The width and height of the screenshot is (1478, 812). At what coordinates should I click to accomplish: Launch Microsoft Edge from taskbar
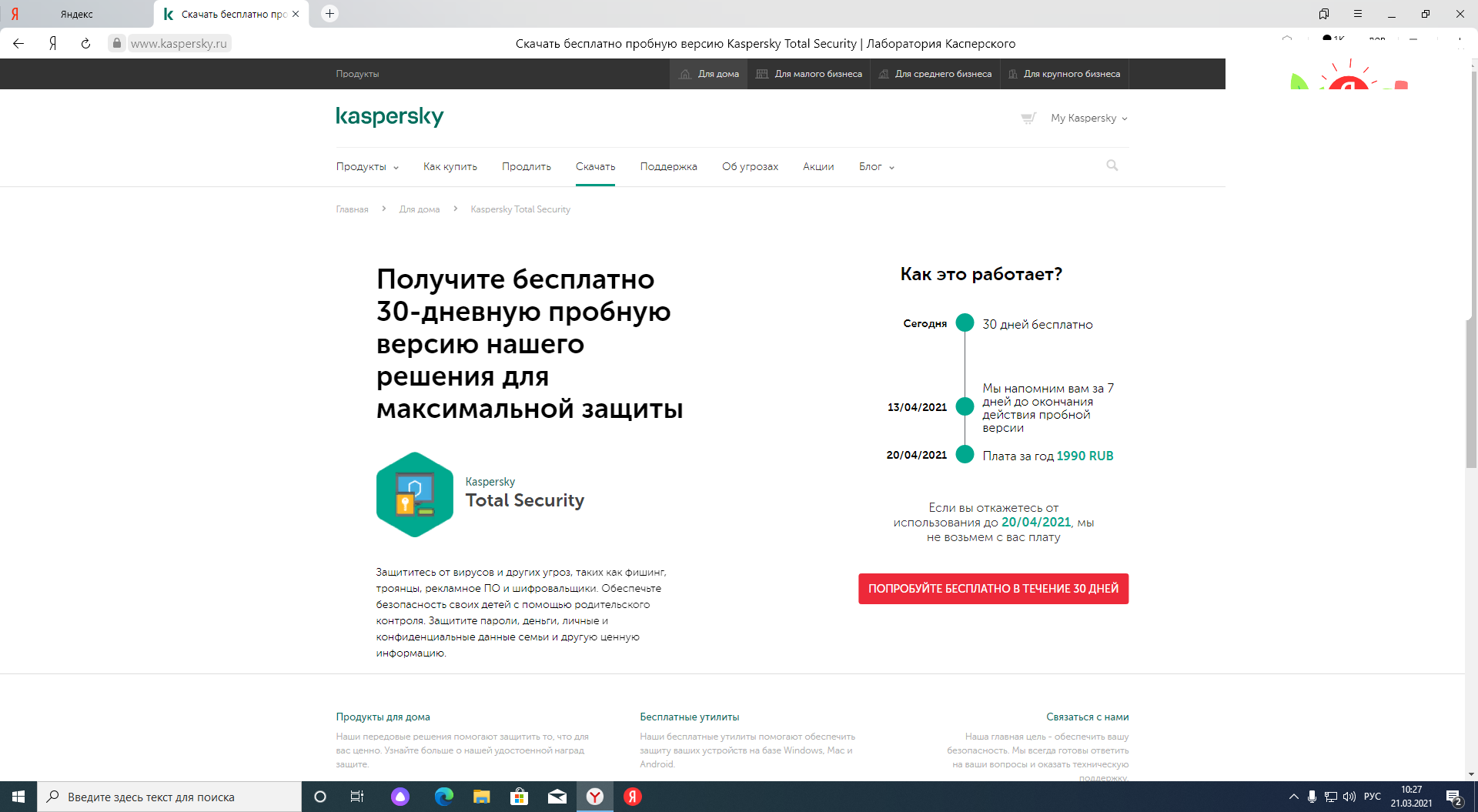(444, 797)
